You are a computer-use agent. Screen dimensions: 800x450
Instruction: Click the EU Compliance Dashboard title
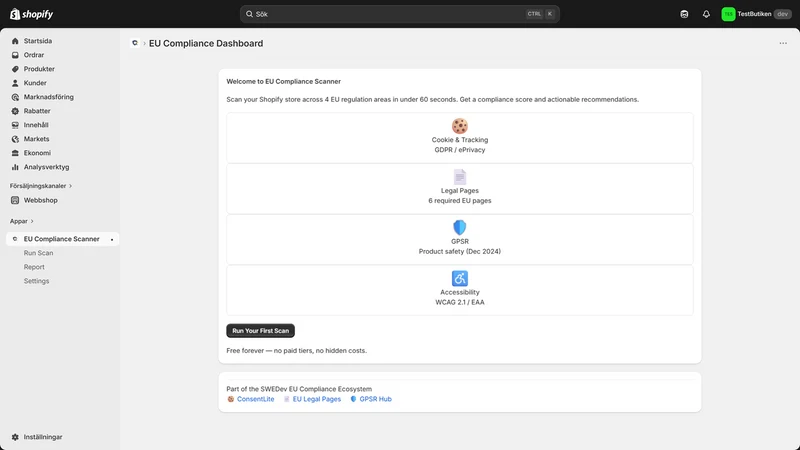tap(206, 43)
